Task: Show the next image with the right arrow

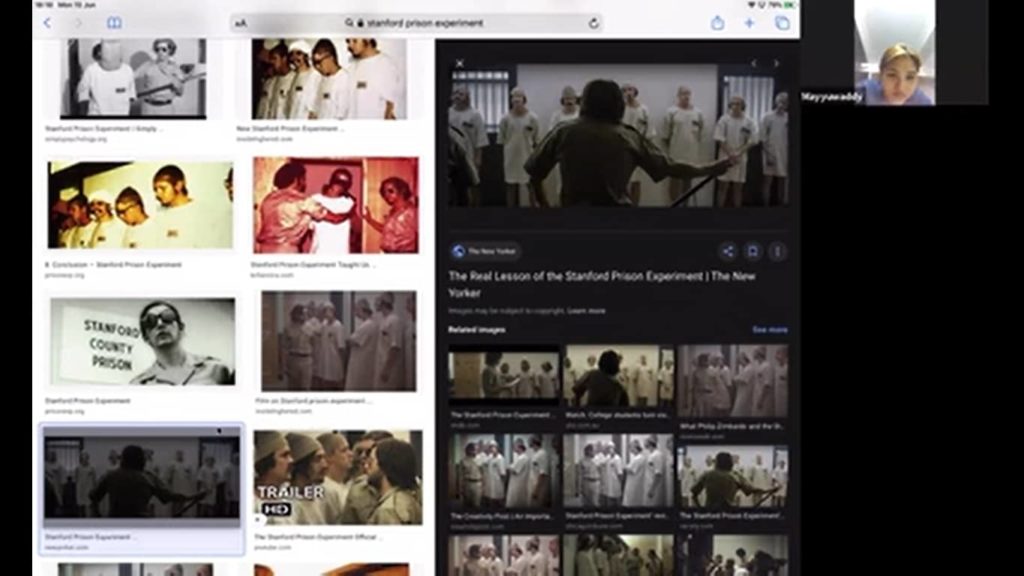Action: (x=776, y=63)
